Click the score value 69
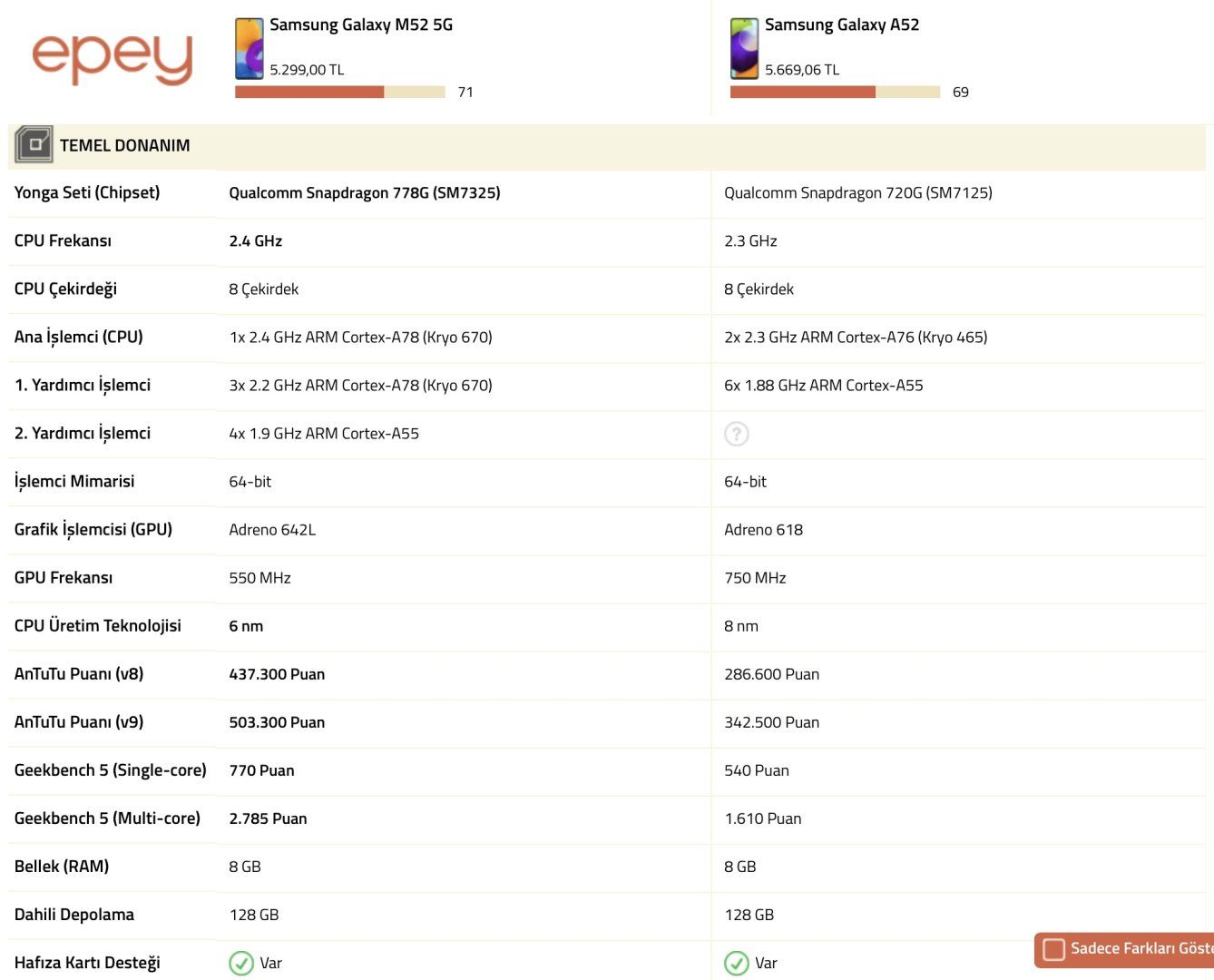Viewport: 1214px width, 980px height. tap(961, 92)
